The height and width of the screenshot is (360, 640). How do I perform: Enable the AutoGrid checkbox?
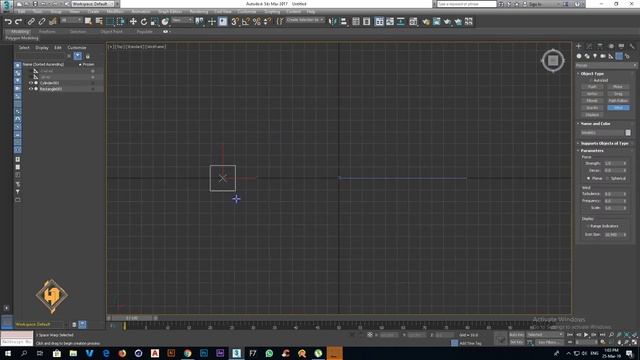click(x=590, y=80)
